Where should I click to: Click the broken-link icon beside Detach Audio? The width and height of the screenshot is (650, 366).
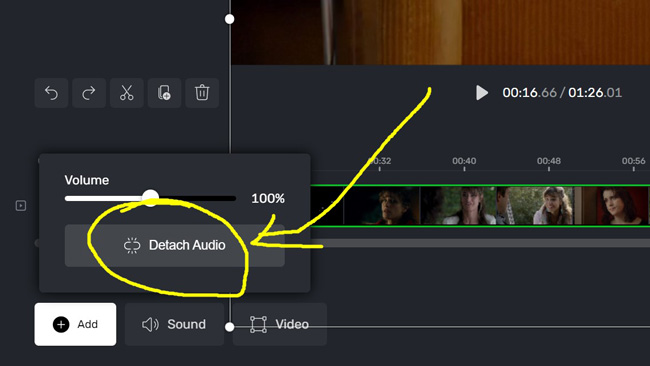tap(132, 245)
